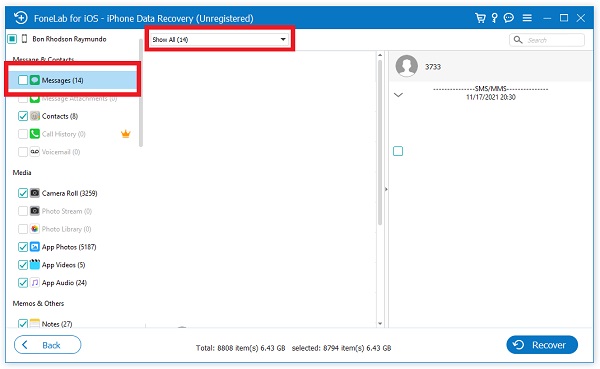The width and height of the screenshot is (600, 369).
Task: Select App Videos (5) category
Action: coord(63,265)
